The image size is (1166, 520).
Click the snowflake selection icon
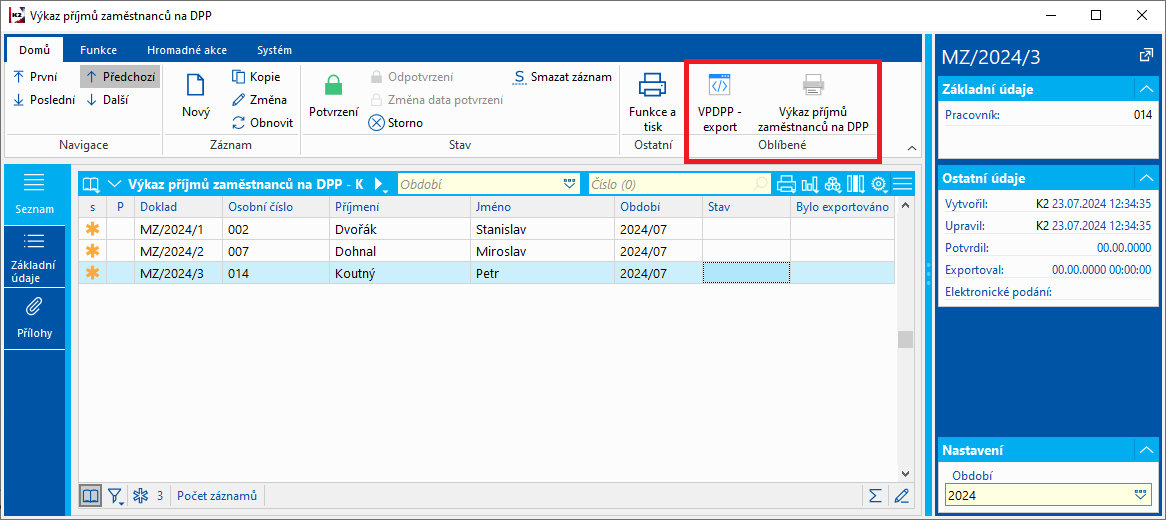click(140, 495)
